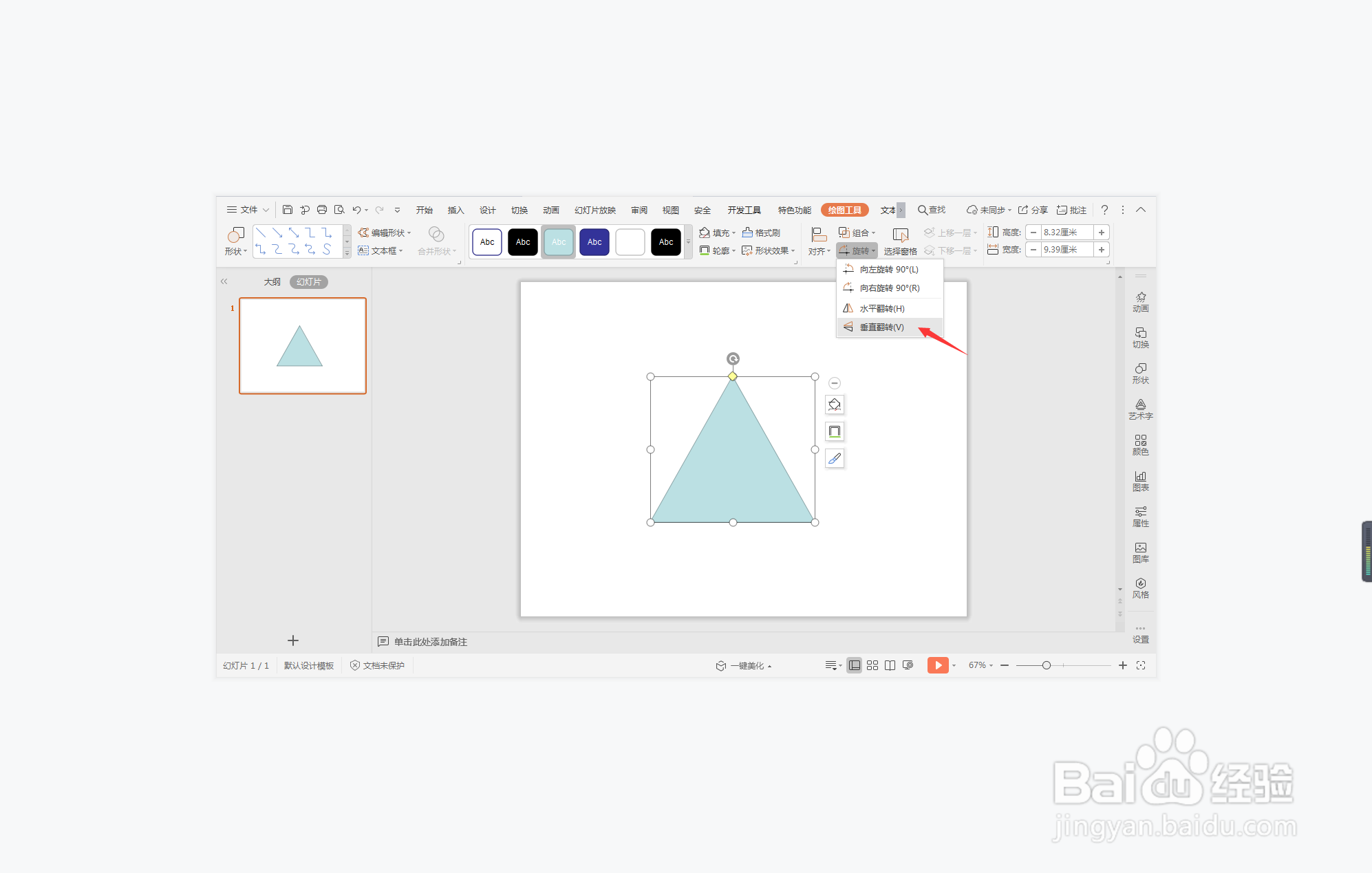
Task: Open the 绘图工具 ribbon tab
Action: (845, 210)
